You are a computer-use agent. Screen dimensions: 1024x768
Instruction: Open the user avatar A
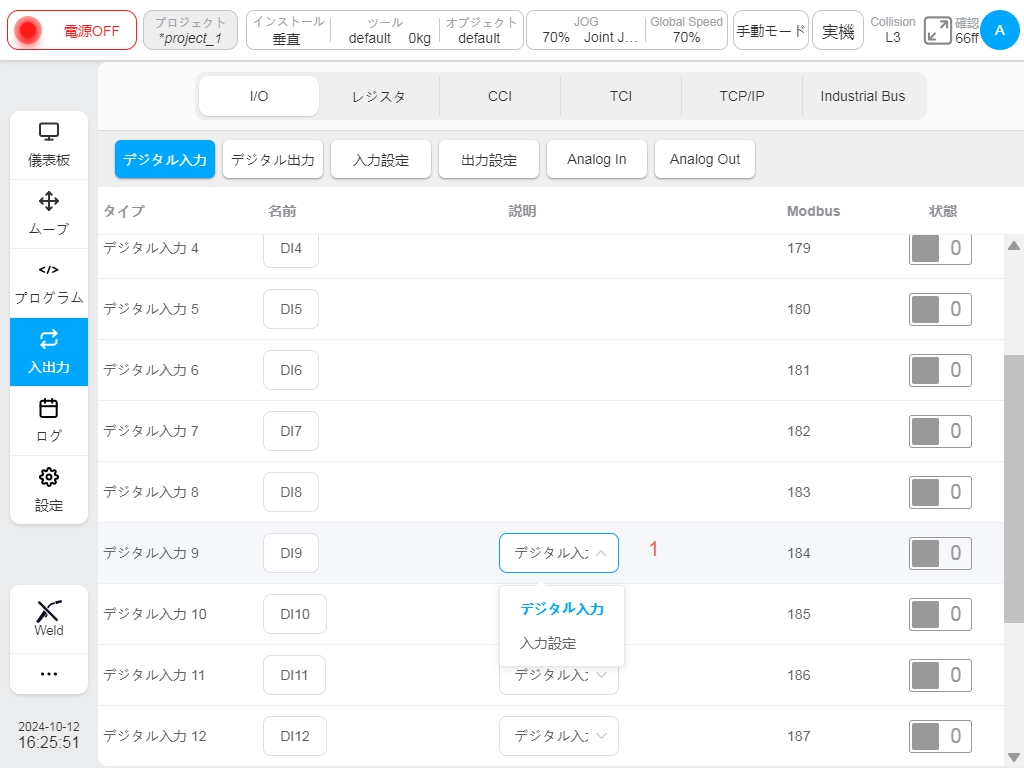tap(1000, 30)
